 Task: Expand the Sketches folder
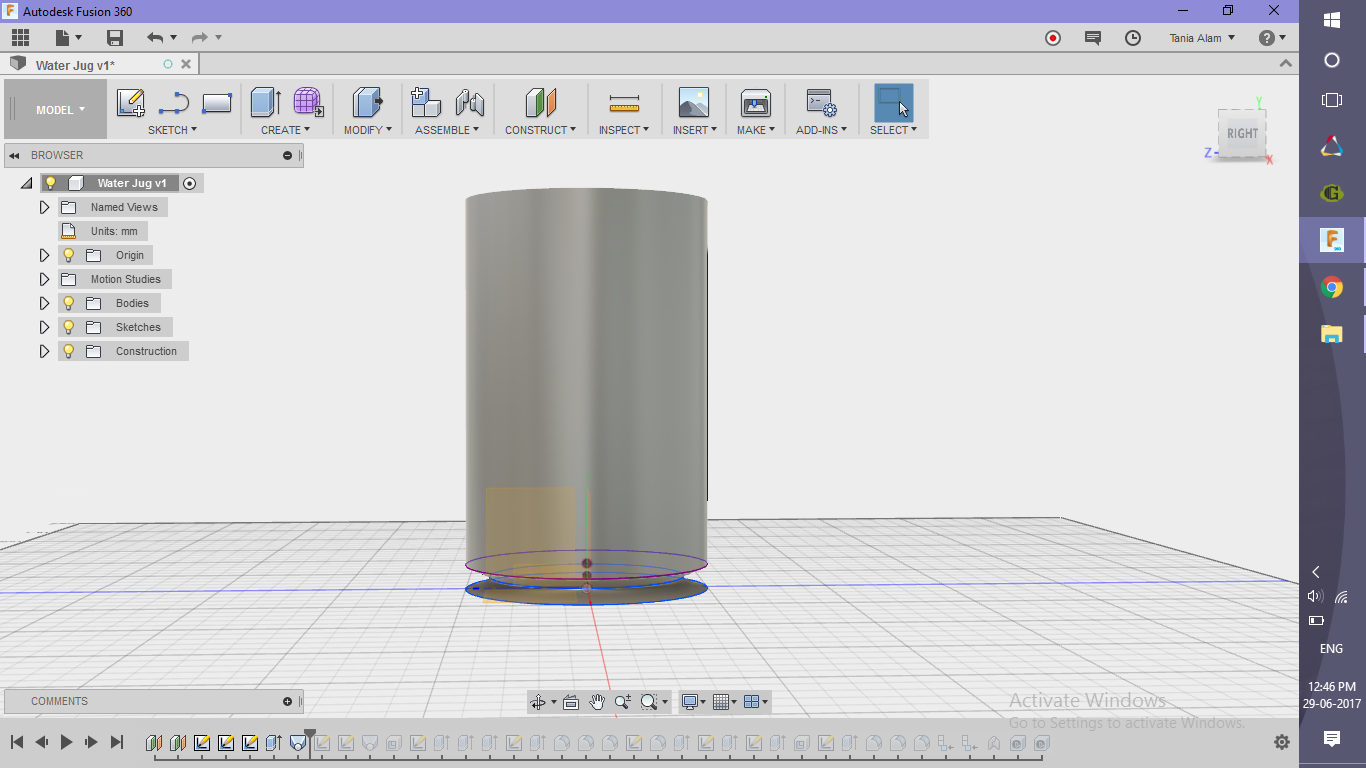[x=44, y=327]
